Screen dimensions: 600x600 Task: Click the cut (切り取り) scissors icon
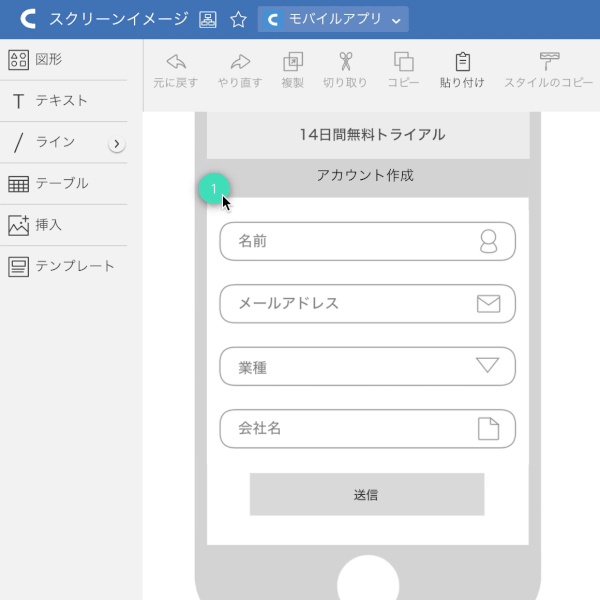pyautogui.click(x=346, y=62)
